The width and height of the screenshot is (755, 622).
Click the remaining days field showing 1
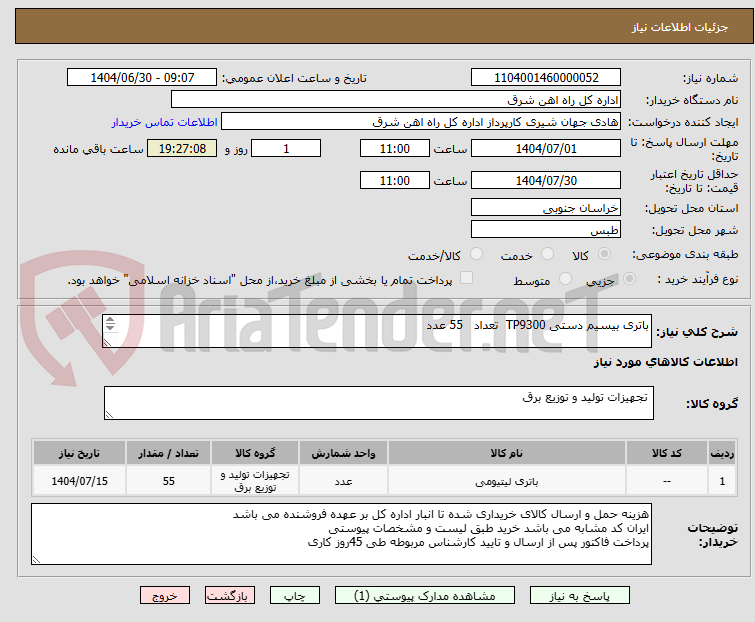tap(286, 148)
